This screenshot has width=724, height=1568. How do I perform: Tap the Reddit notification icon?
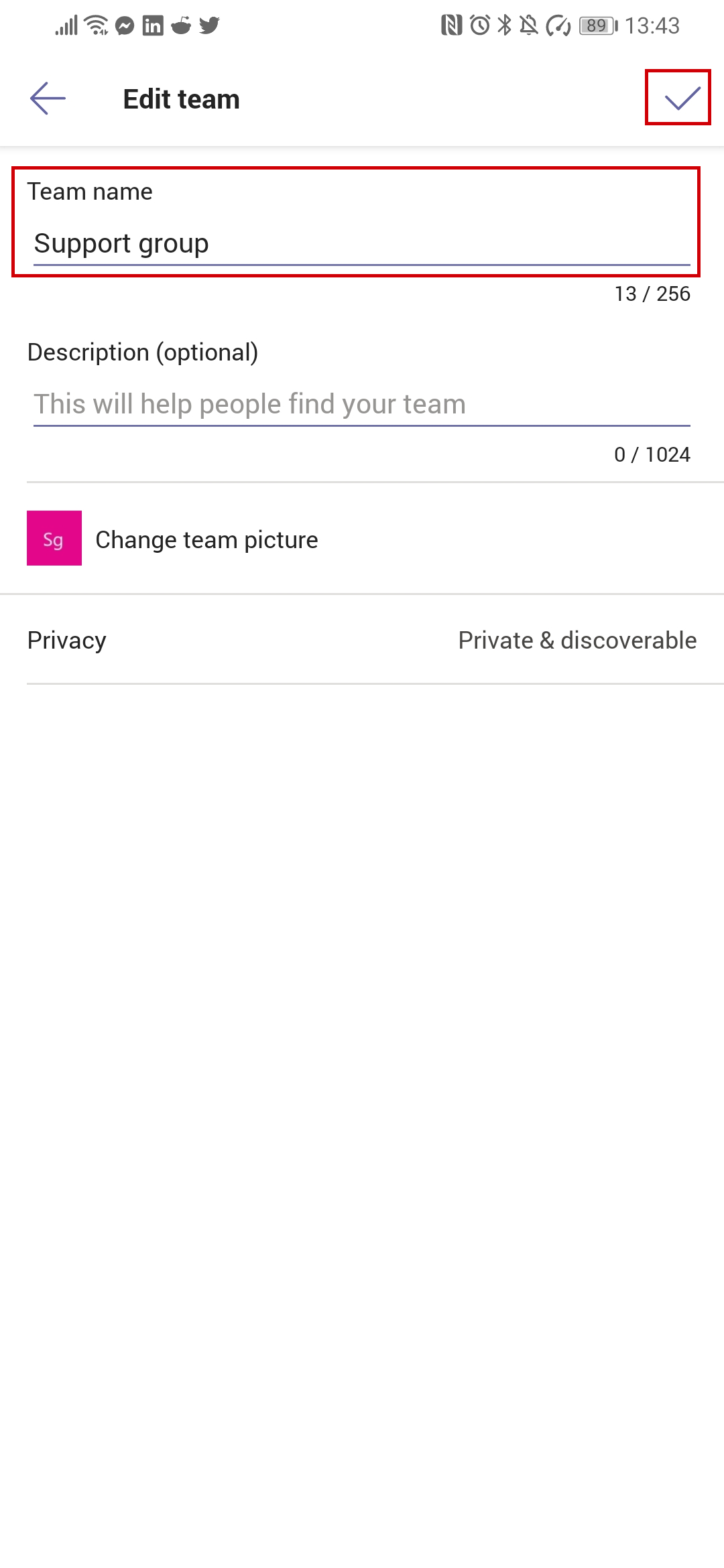point(181,25)
